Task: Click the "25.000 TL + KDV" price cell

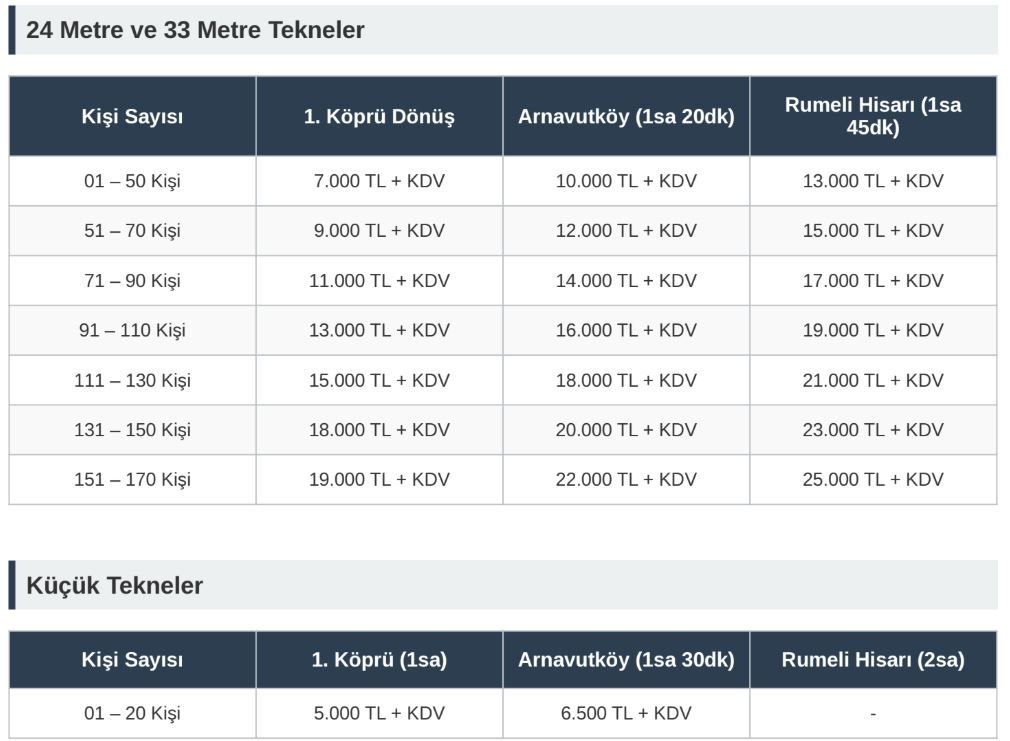Action: 873,480
